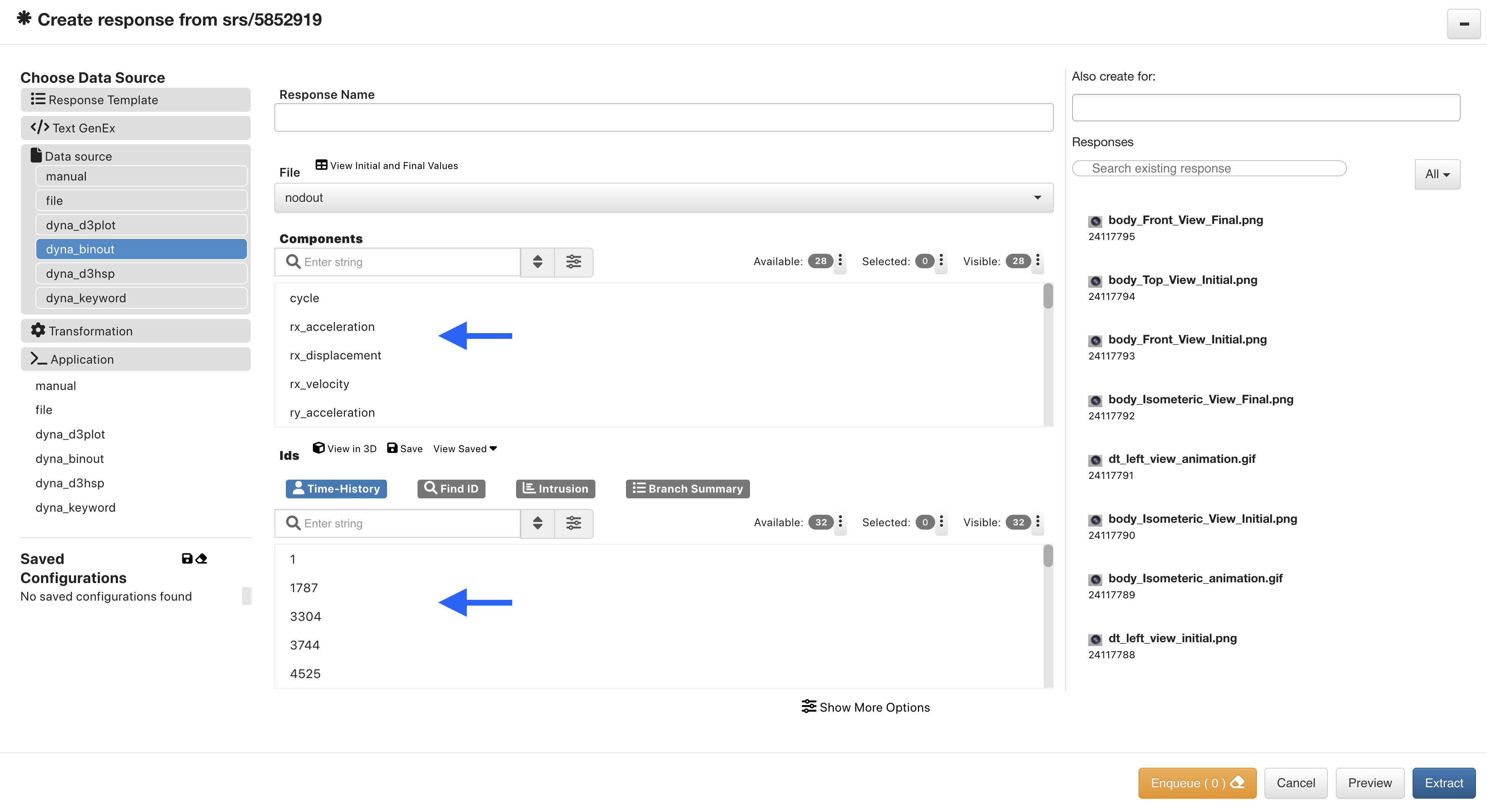Click the Components filter sliders icon
The width and height of the screenshot is (1487, 812).
(573, 262)
